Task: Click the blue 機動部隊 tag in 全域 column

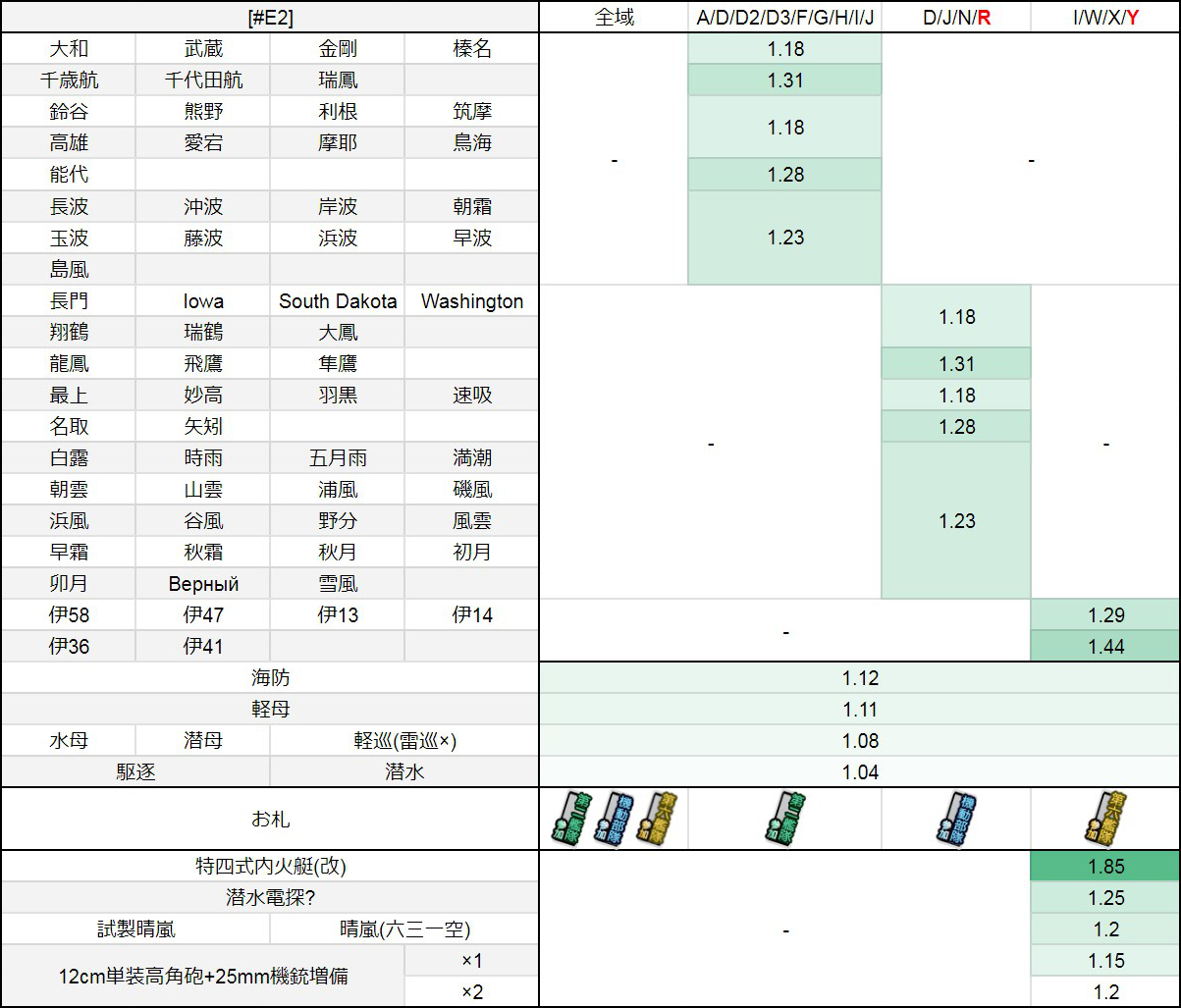Action: (x=615, y=819)
